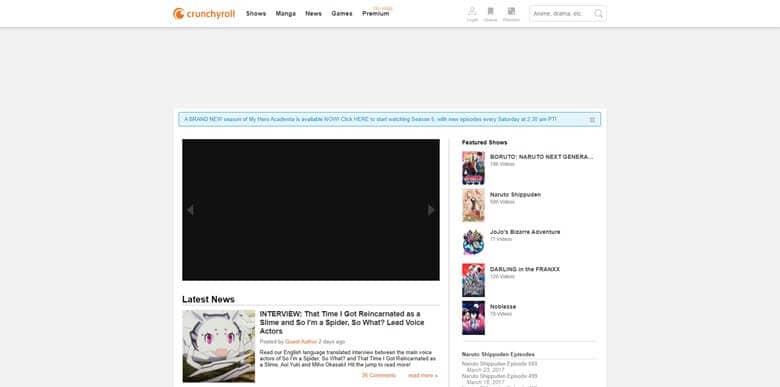The height and width of the screenshot is (387, 780).
Task: Click the spider news article thumbnail
Action: point(218,346)
